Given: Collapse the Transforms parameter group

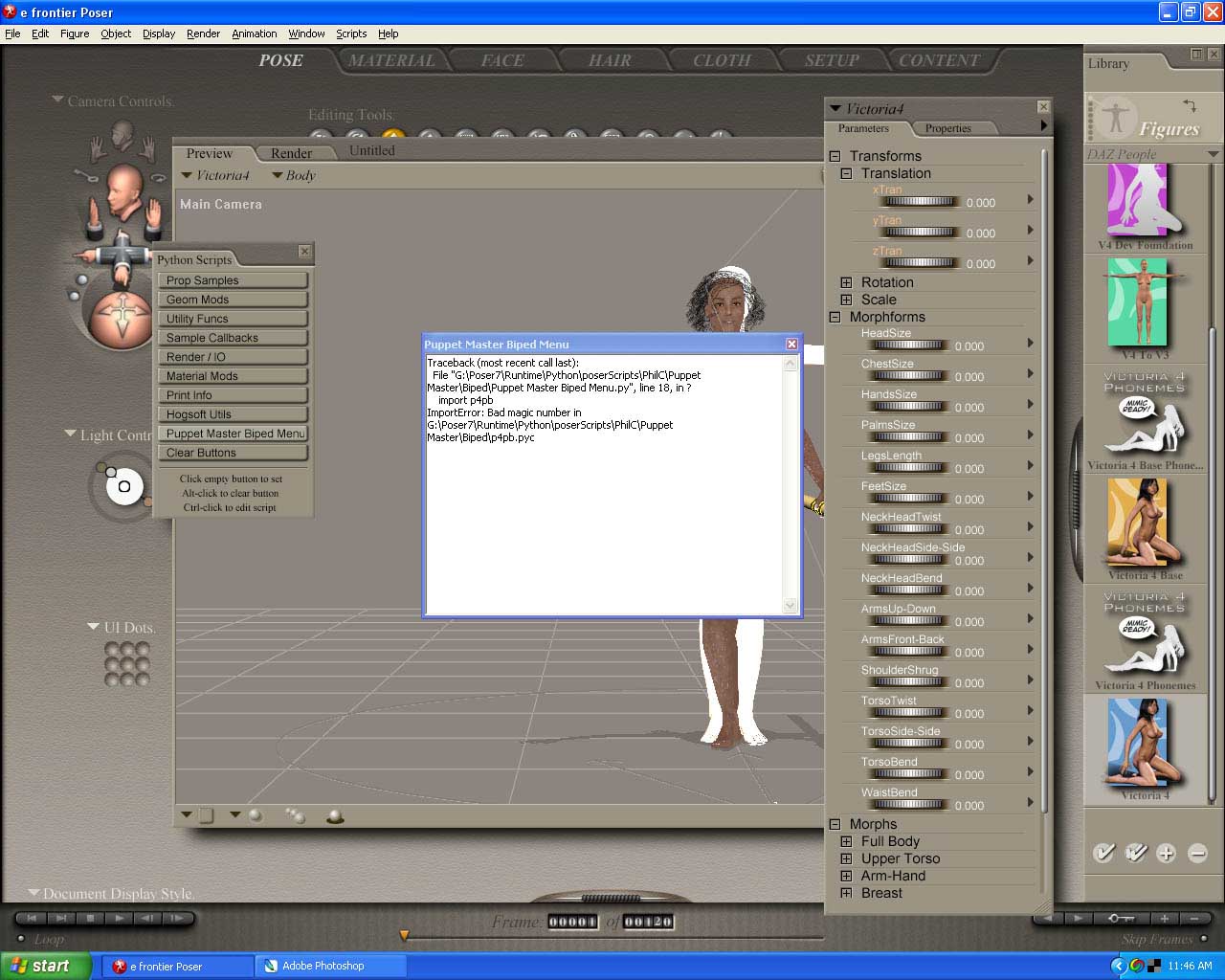Looking at the screenshot, I should (835, 156).
